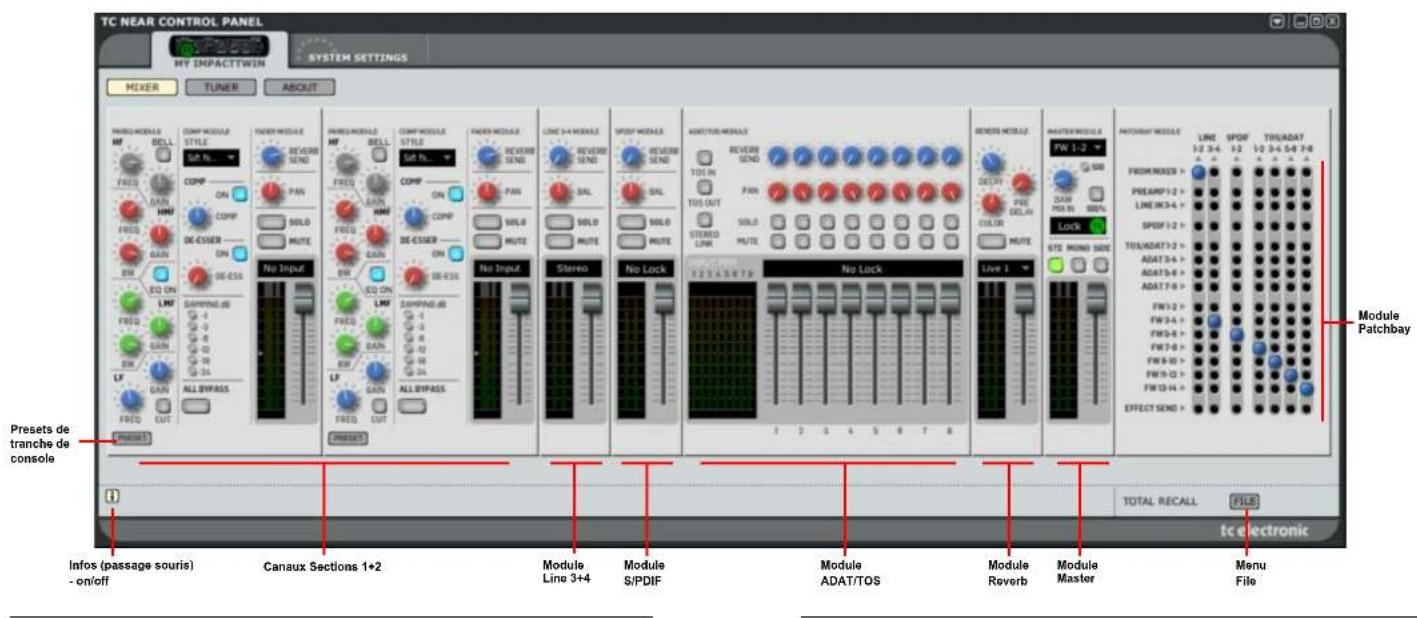Open the TOTAL RECALL FILE menu

coord(1245,500)
